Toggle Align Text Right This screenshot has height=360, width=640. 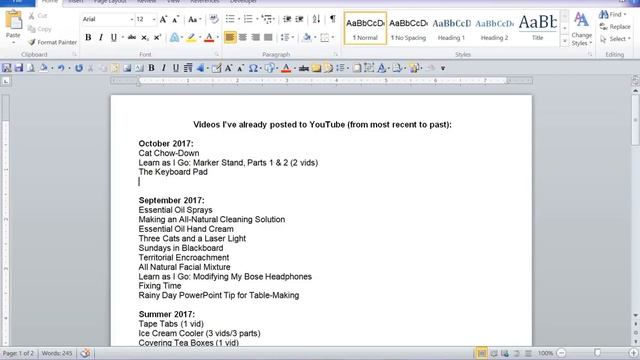(x=255, y=38)
